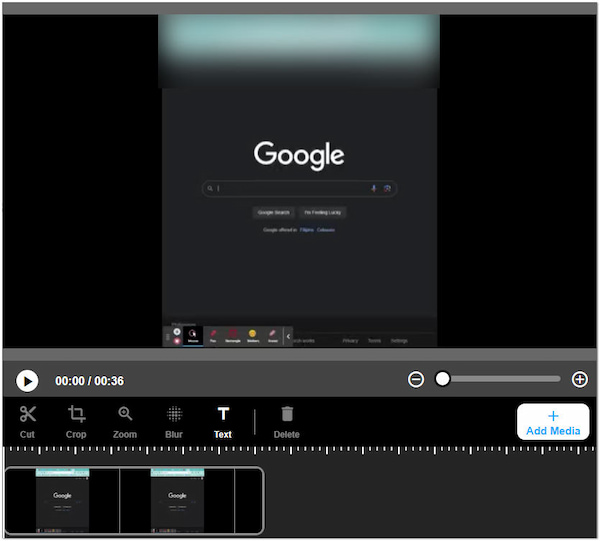Click I'm Feeling Lucky button in preview
600x541 pixels.
click(x=323, y=212)
